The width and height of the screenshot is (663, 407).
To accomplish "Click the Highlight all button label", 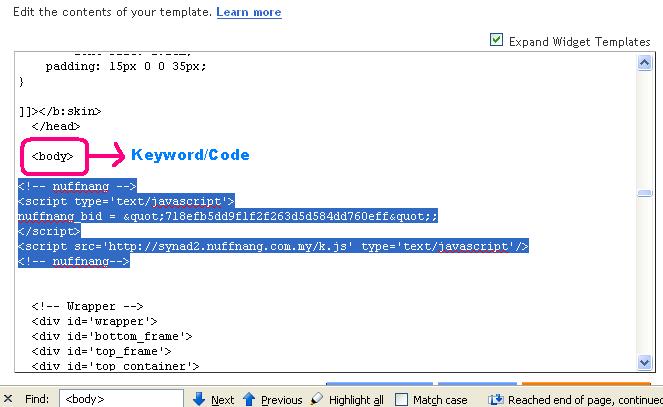I will (x=356, y=400).
